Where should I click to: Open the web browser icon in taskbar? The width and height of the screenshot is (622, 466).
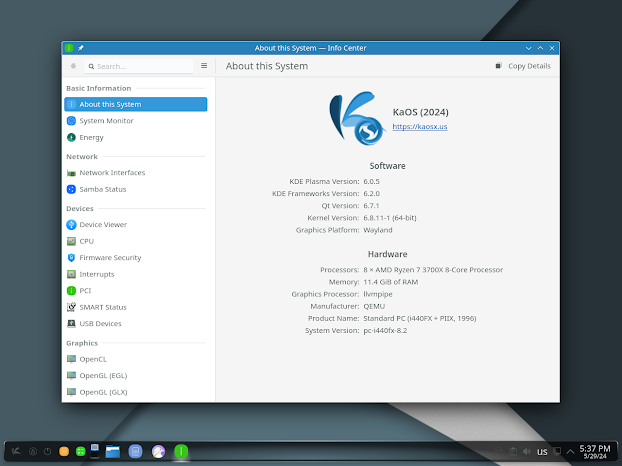(158, 451)
